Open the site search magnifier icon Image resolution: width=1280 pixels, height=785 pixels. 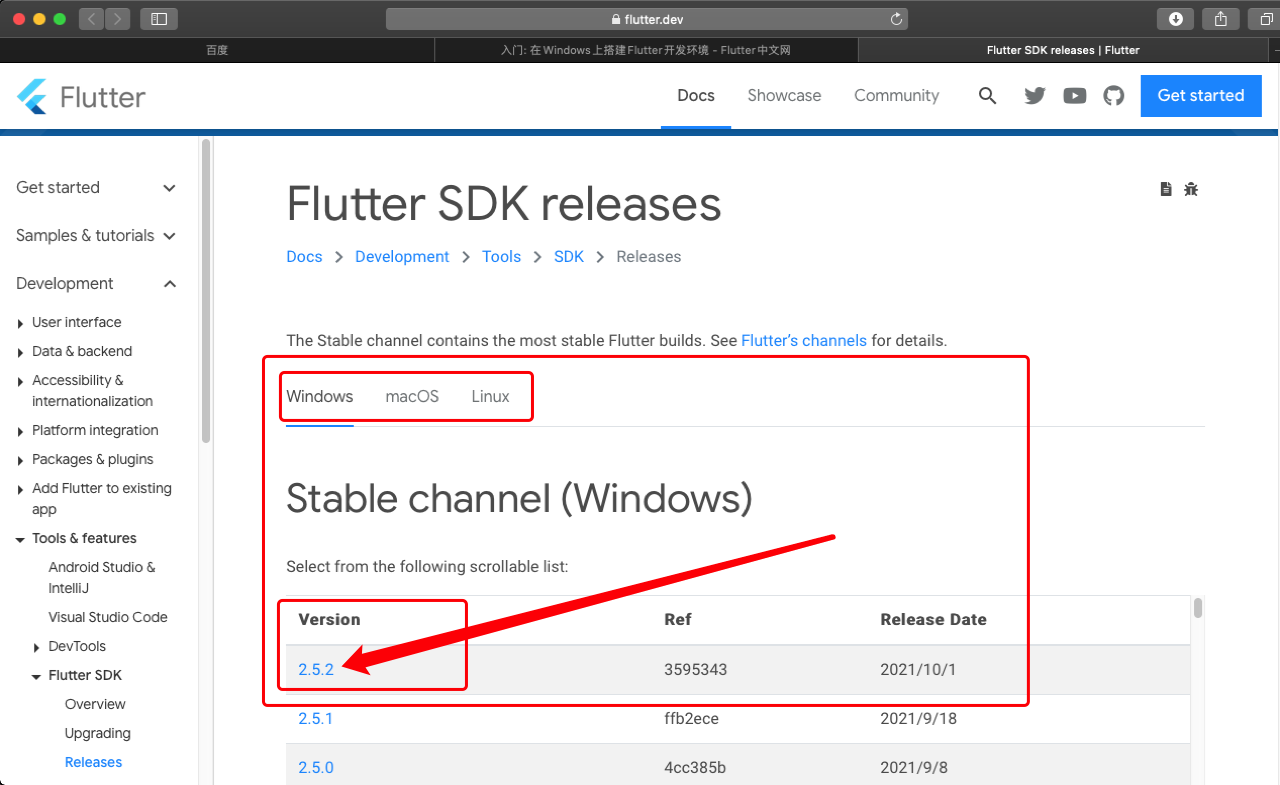(x=987, y=96)
